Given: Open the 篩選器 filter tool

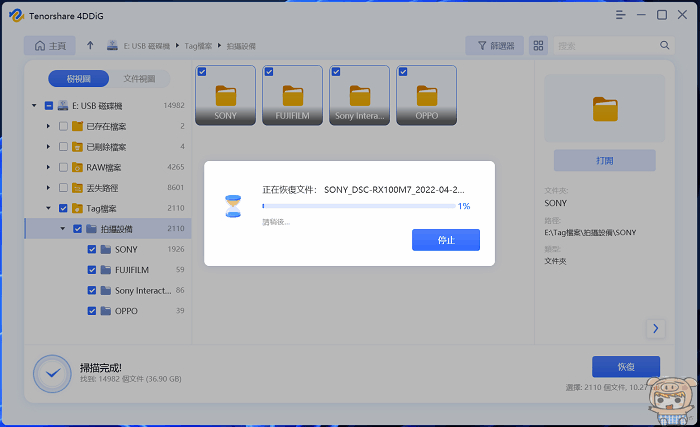Looking at the screenshot, I should [494, 46].
